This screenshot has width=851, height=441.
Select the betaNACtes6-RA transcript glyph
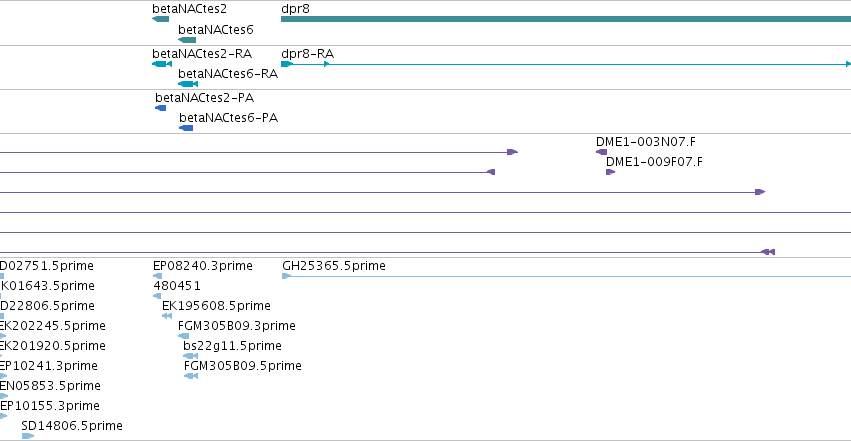click(x=188, y=84)
